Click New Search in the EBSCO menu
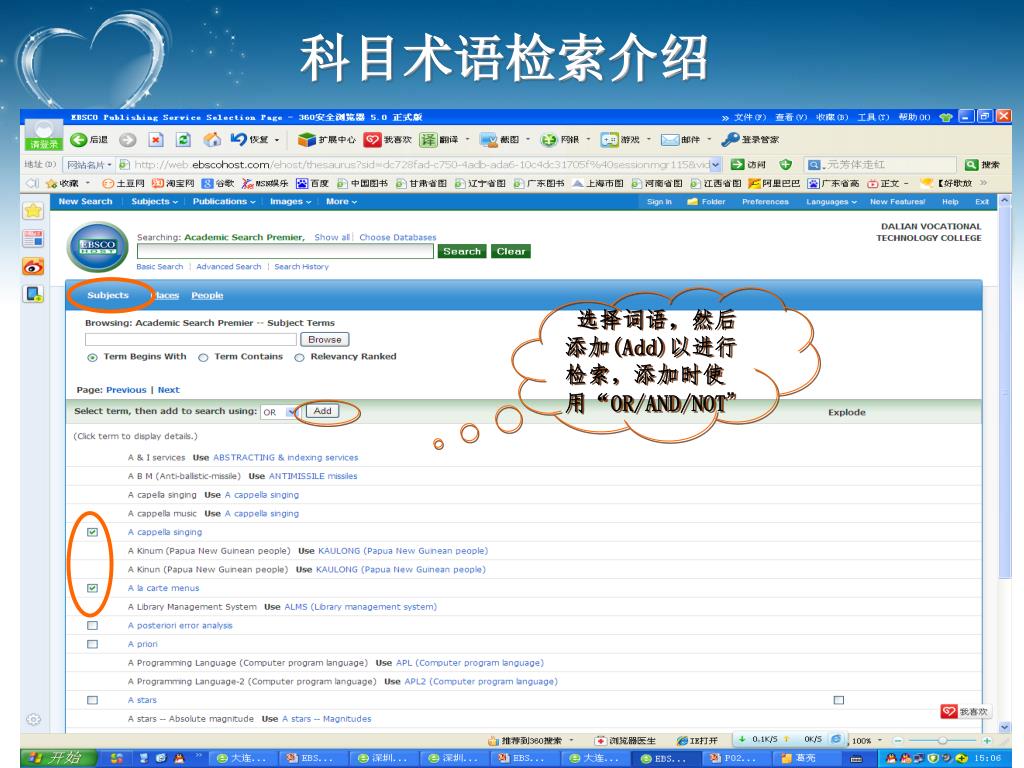The width and height of the screenshot is (1024, 768). click(x=86, y=202)
